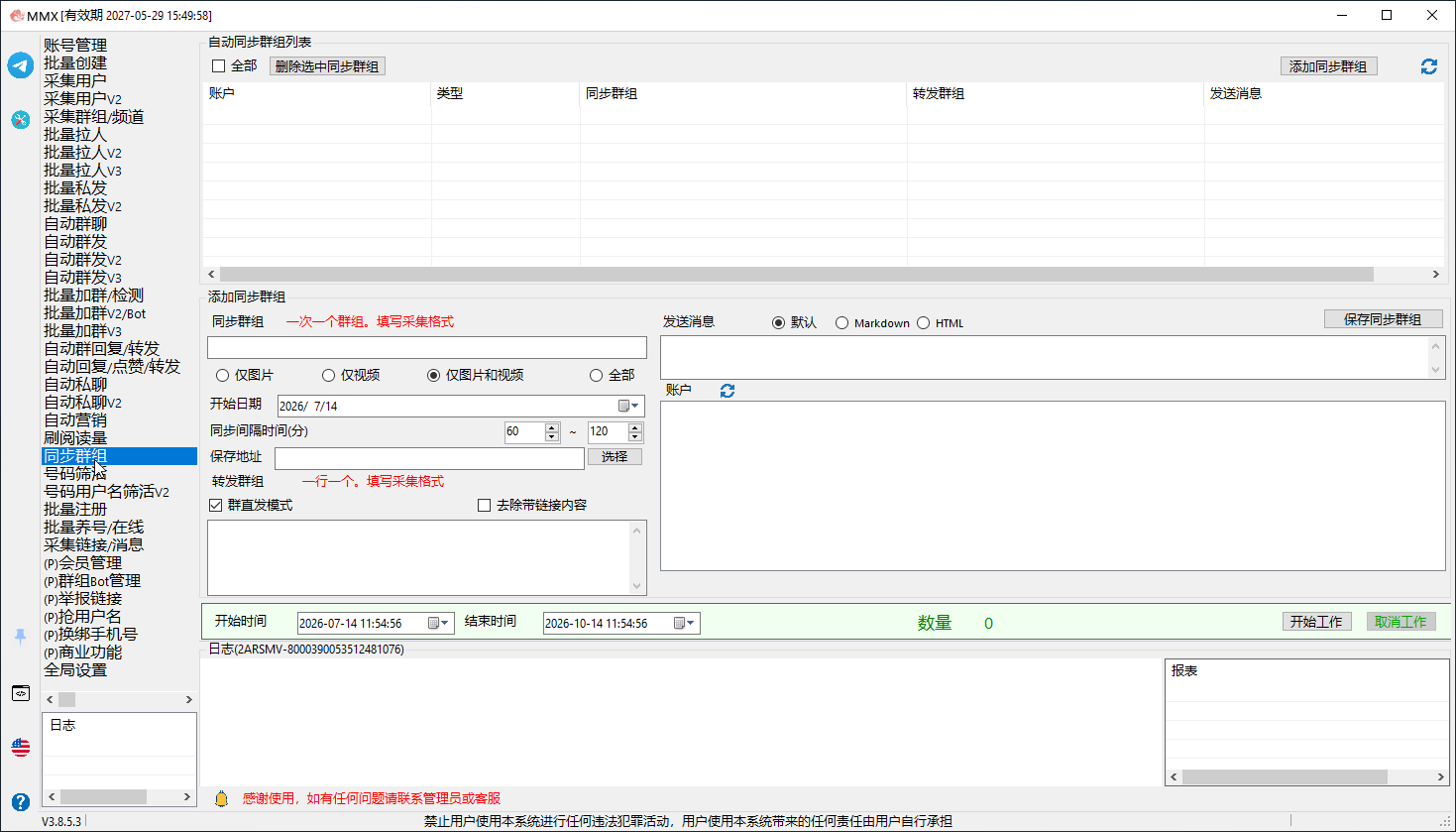Click the 账户 column header
Image resolution: width=1456 pixels, height=832 pixels.
[317, 94]
